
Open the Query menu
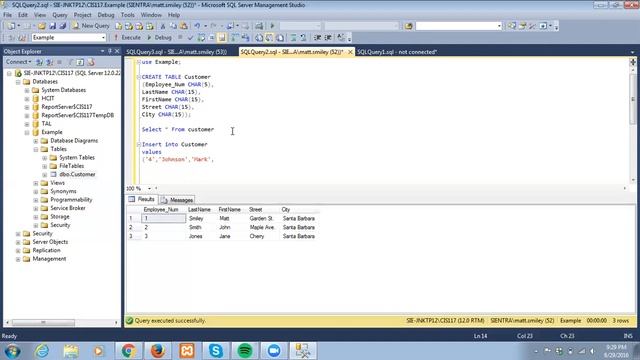coord(60,15)
